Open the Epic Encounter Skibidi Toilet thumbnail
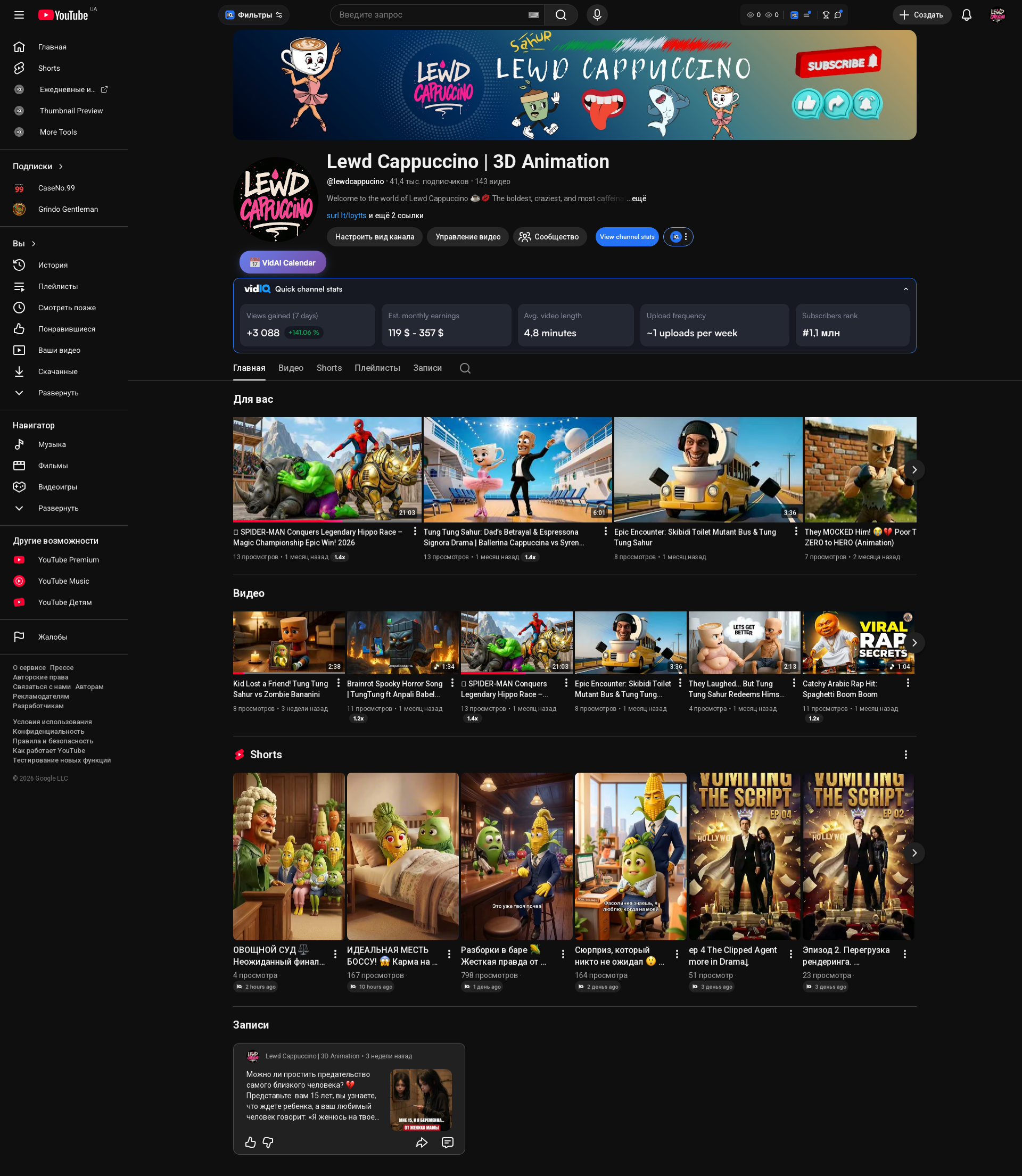This screenshot has height=1176, width=1022. [708, 470]
